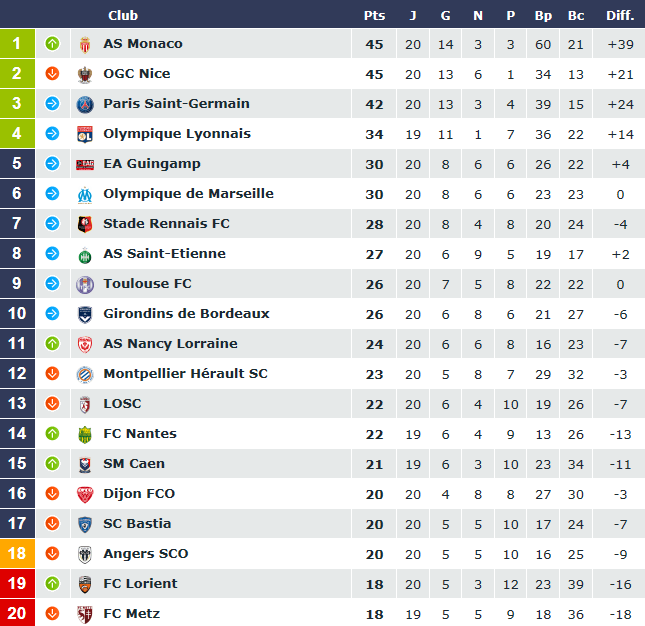
Task: Click the AS Monaco club crest
Action: 85,44
